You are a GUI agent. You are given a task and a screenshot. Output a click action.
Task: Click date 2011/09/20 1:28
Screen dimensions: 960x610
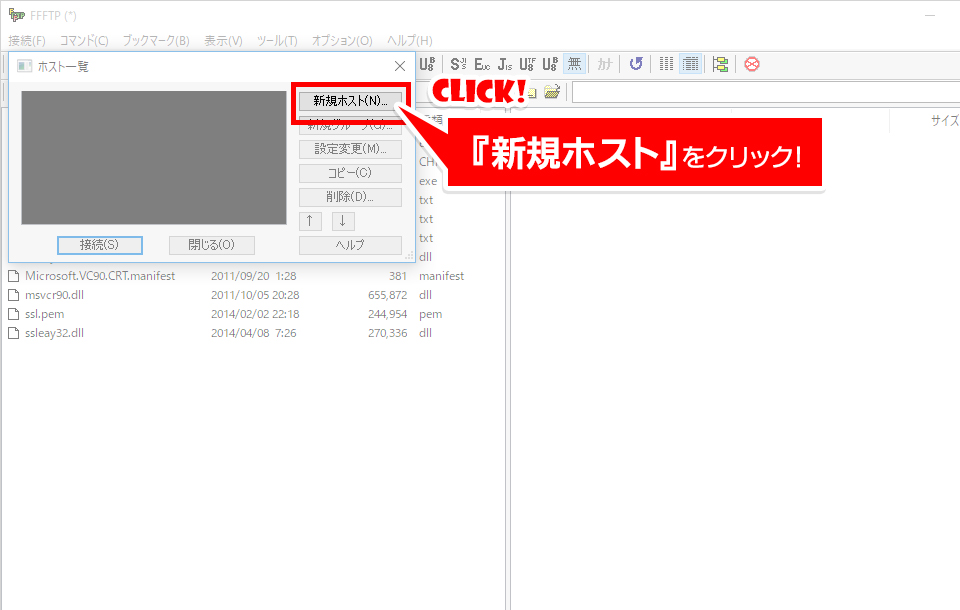point(253,276)
